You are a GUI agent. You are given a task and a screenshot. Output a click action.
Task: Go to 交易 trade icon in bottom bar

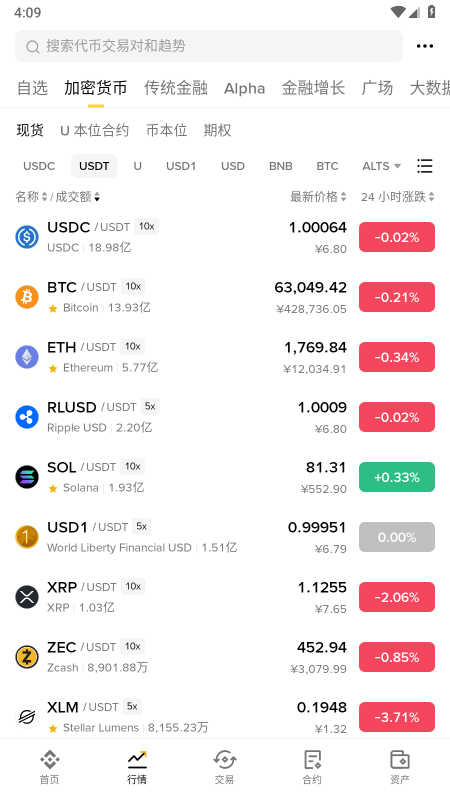coord(224,760)
